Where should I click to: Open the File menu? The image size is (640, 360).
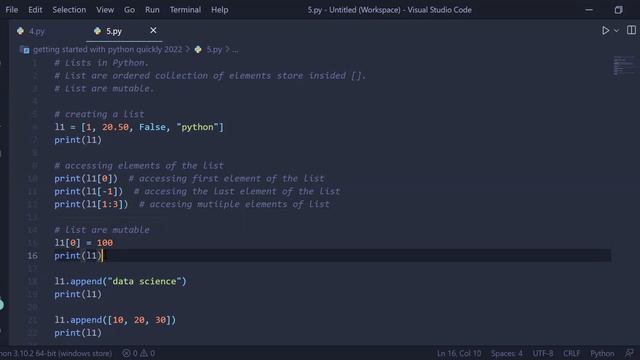pyautogui.click(x=11, y=9)
